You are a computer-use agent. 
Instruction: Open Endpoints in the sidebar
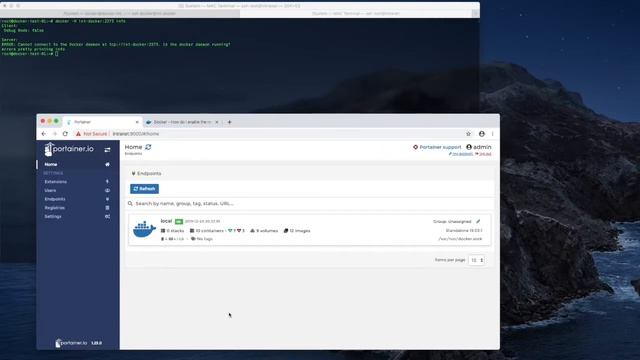tap(55, 199)
